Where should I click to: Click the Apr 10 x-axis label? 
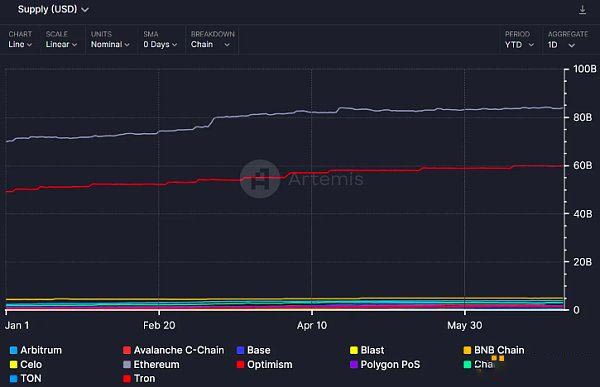tap(312, 325)
